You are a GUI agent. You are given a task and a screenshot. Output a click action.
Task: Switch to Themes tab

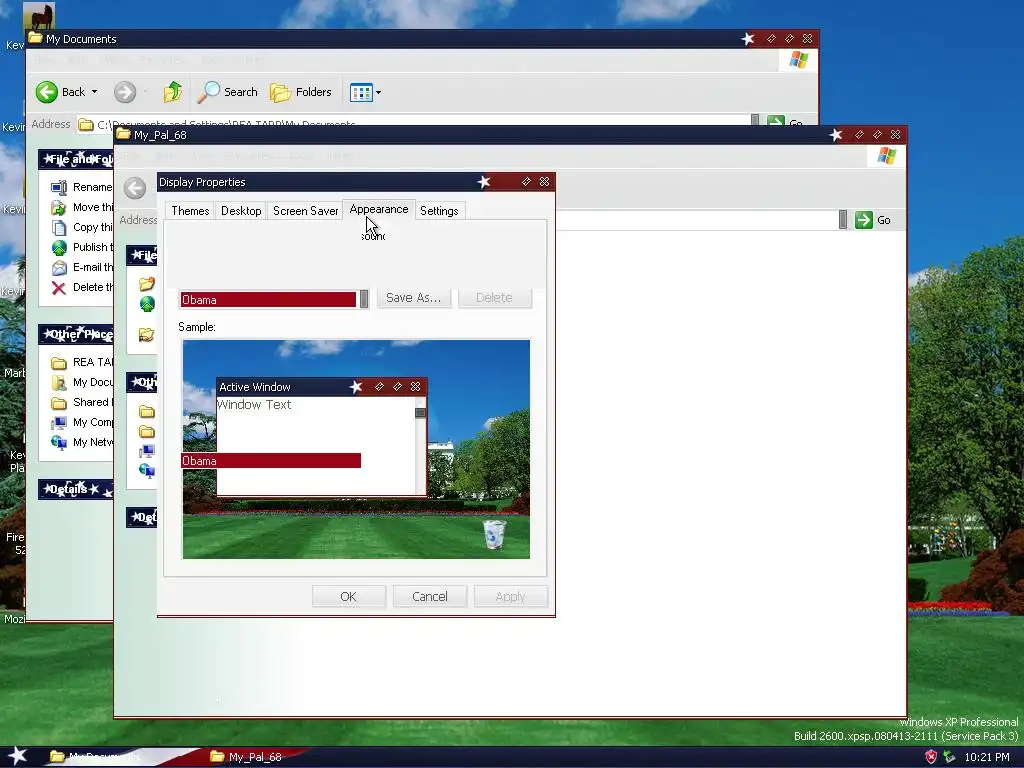coord(190,211)
